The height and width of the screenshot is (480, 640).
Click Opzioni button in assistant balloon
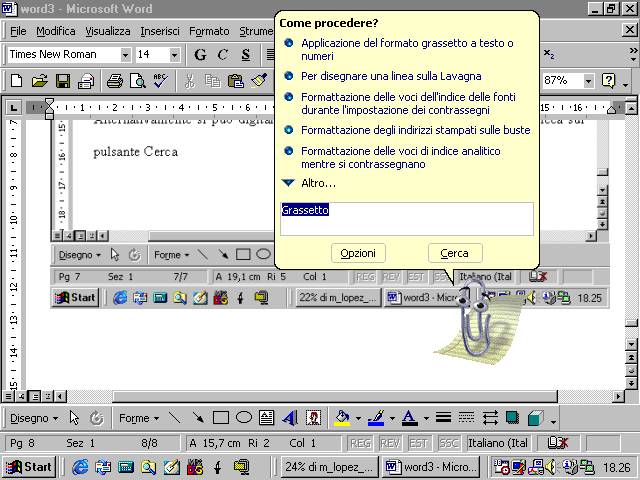[x=358, y=253]
